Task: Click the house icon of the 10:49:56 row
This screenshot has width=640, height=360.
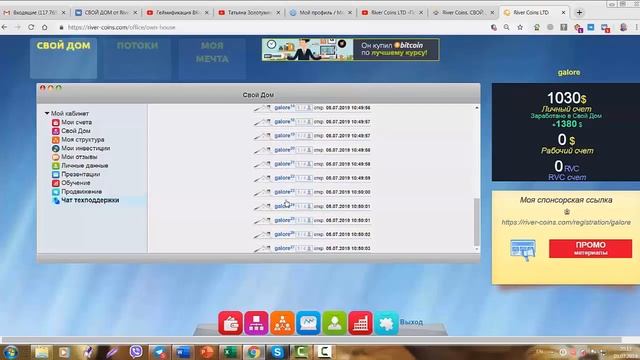Action: 262,108
